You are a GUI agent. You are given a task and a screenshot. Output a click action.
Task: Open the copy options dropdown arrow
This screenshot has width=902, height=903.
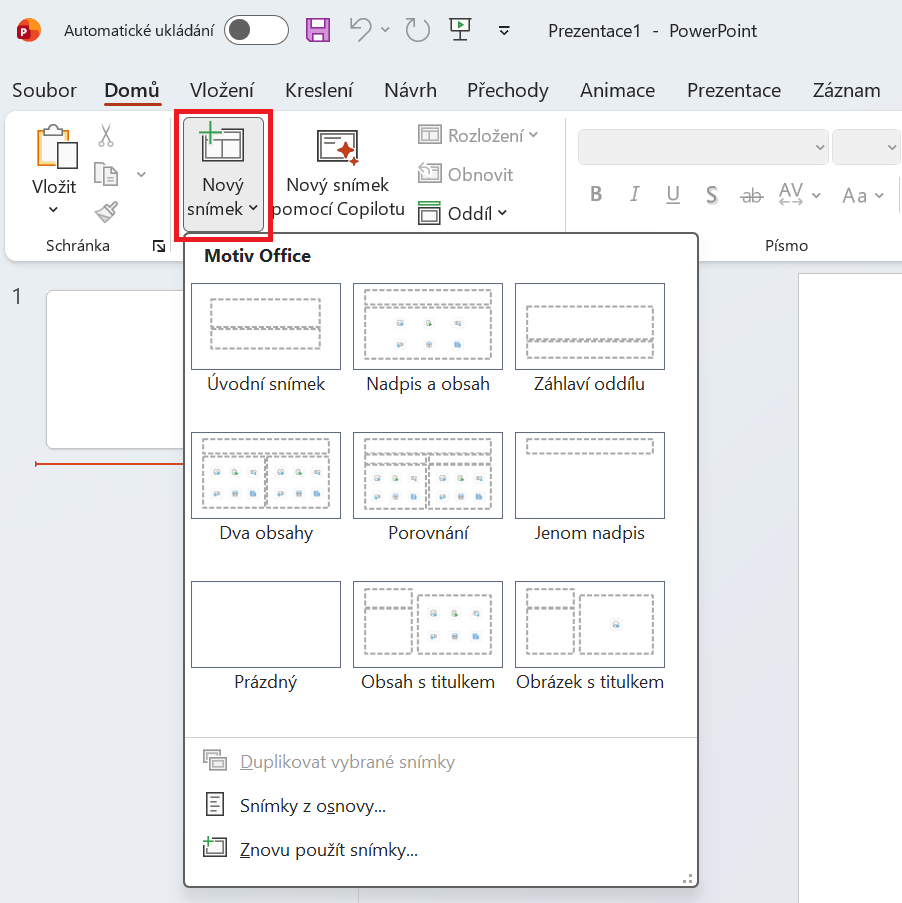point(141,174)
